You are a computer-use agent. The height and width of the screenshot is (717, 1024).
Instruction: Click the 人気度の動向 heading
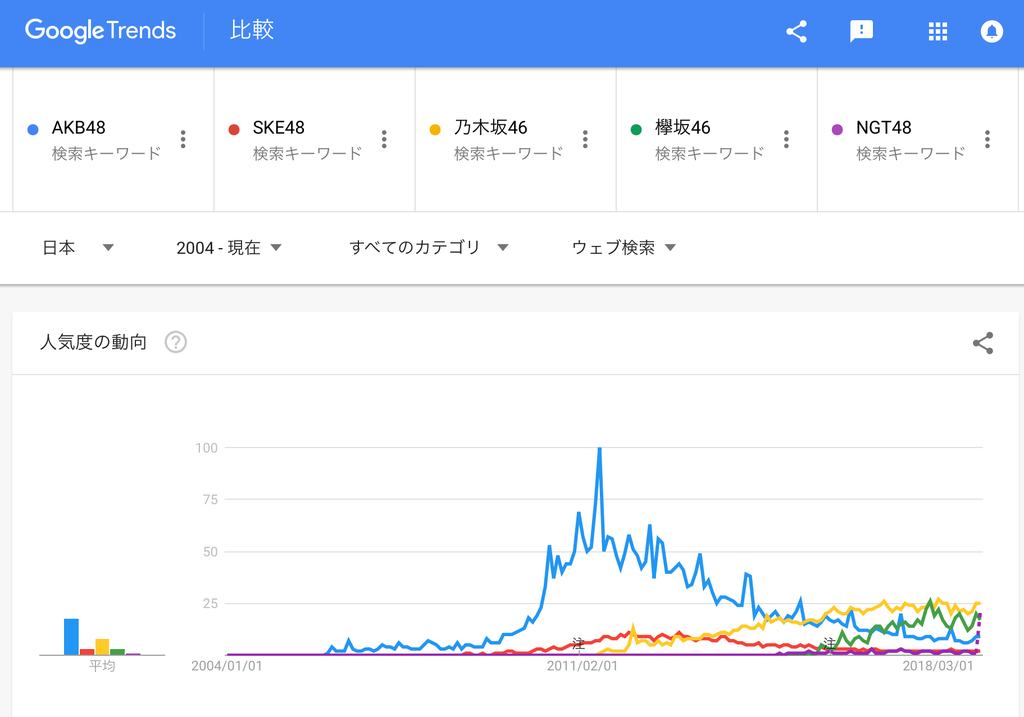pos(93,342)
